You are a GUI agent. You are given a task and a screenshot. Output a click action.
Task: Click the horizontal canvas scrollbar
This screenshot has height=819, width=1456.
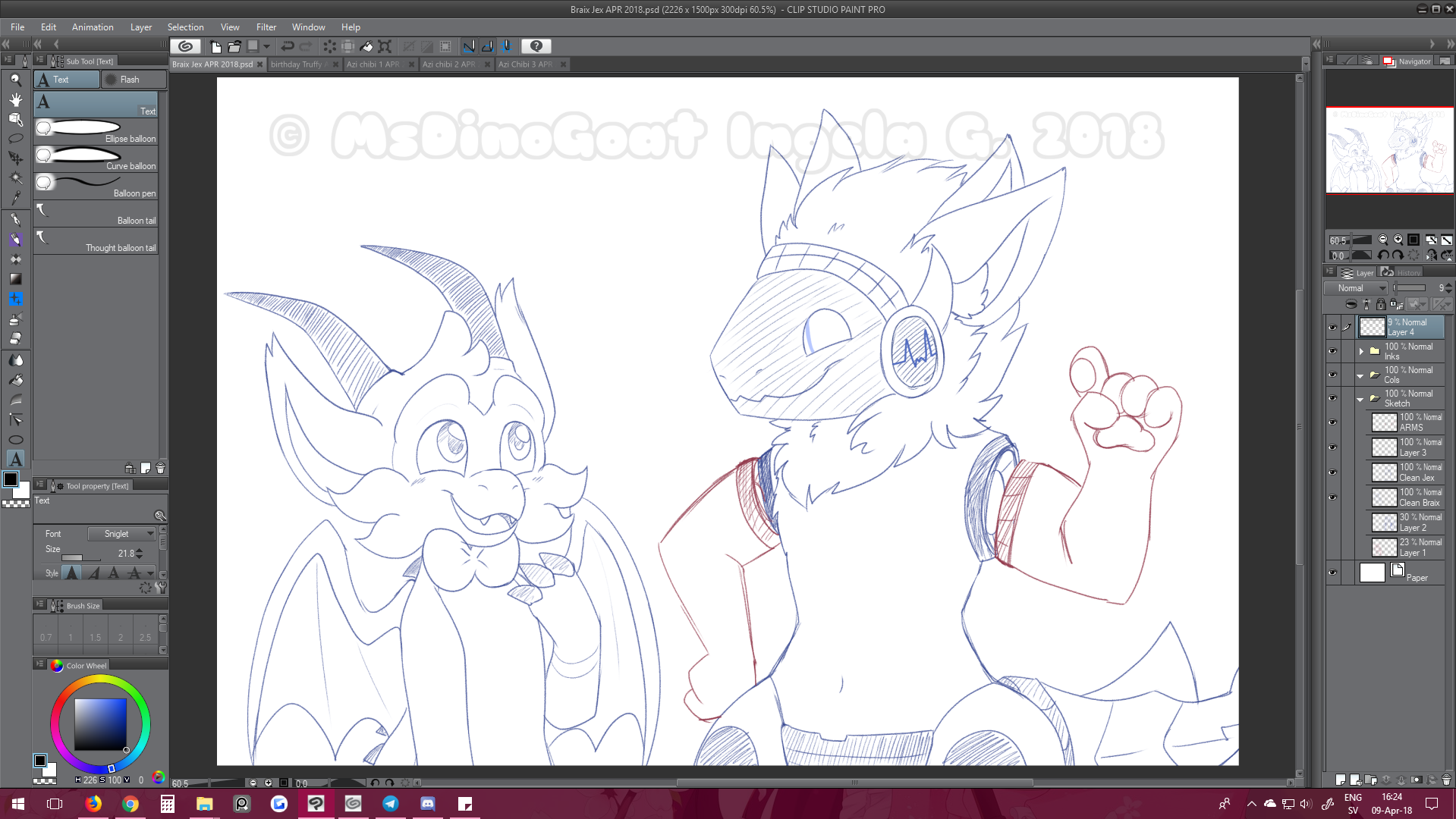(x=854, y=783)
